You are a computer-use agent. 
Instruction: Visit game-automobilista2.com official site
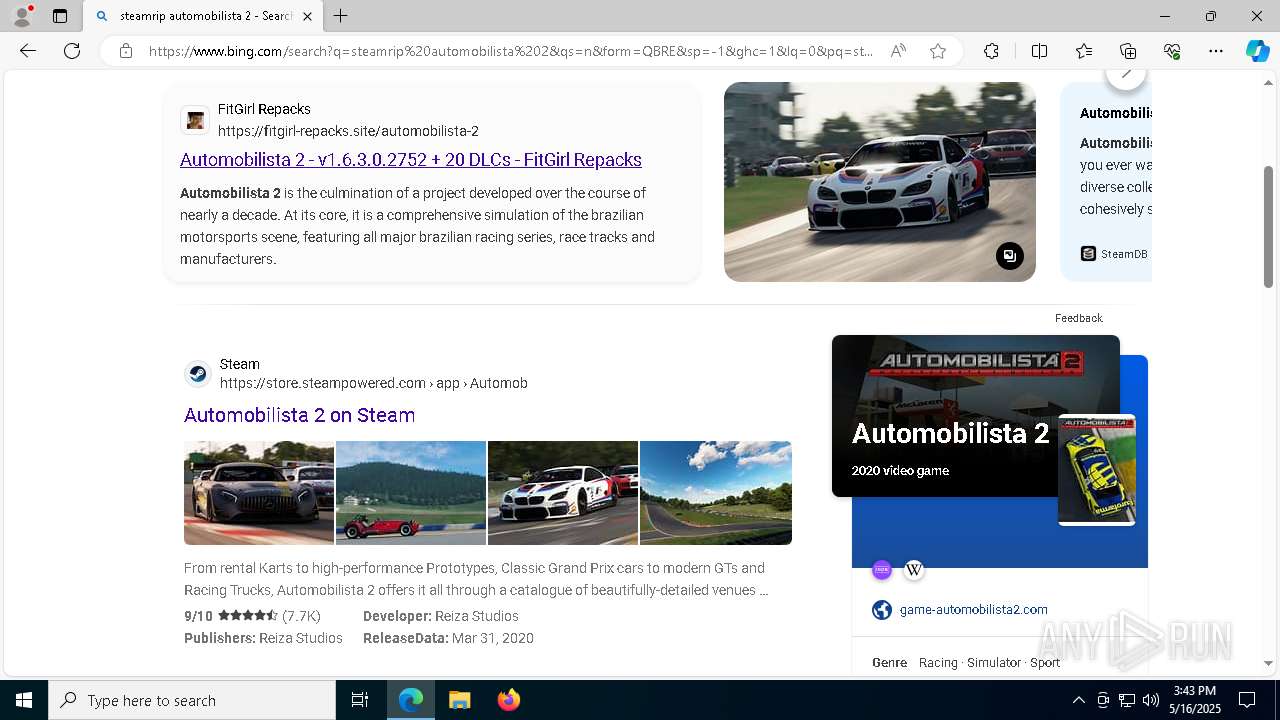[x=973, y=610]
